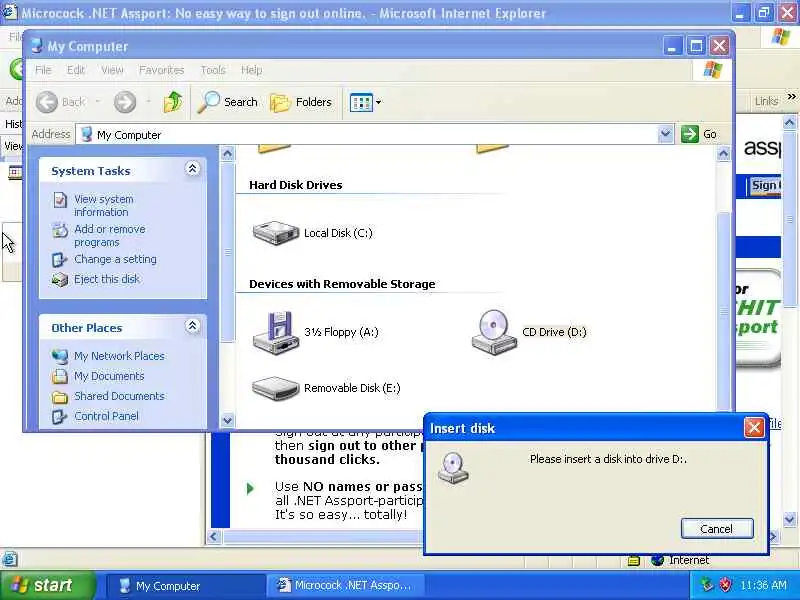Click the red security shield tray icon
800x600 pixels.
click(725, 585)
